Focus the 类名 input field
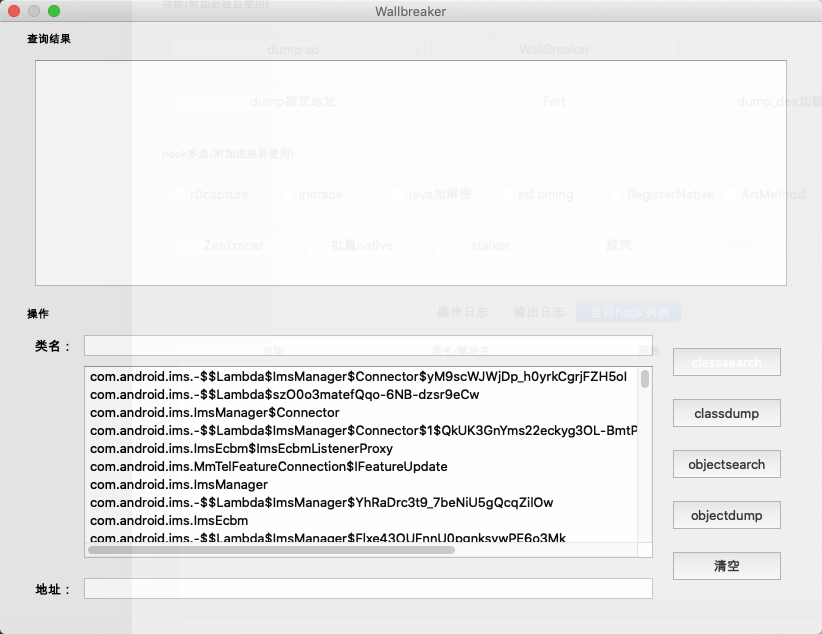Screen dimensions: 822x634 point(368,346)
